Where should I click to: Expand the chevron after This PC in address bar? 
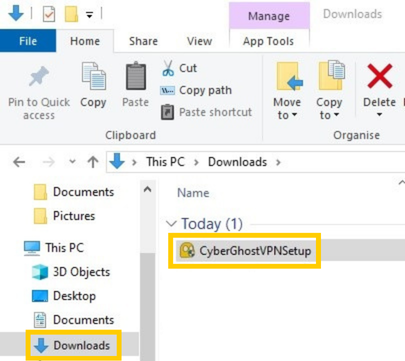click(x=196, y=162)
